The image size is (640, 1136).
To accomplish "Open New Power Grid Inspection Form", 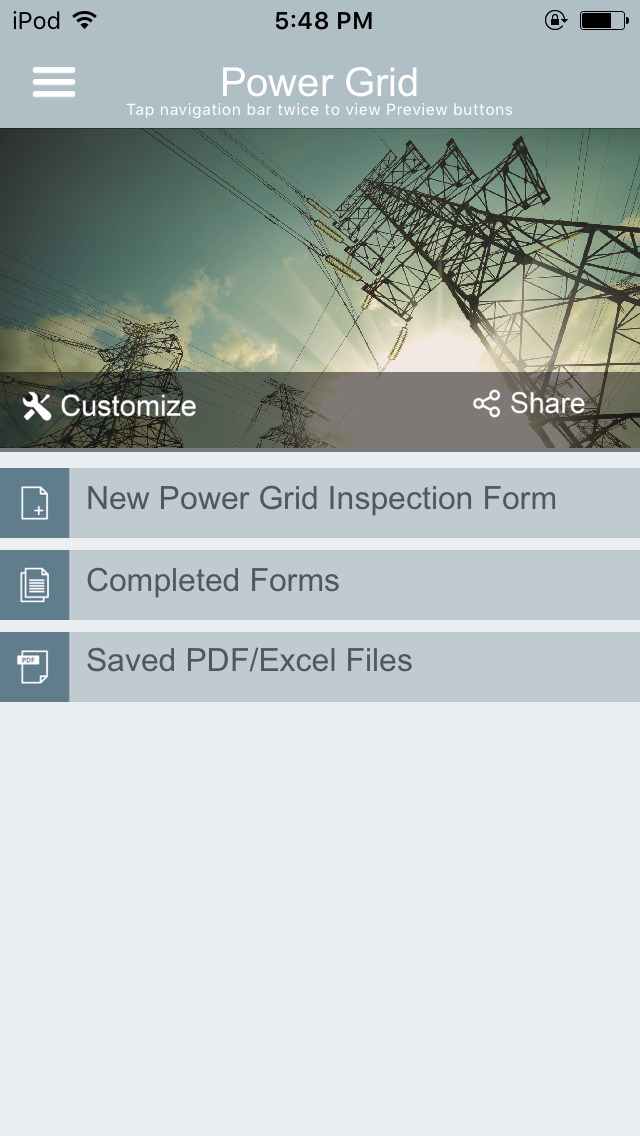I will click(320, 503).
